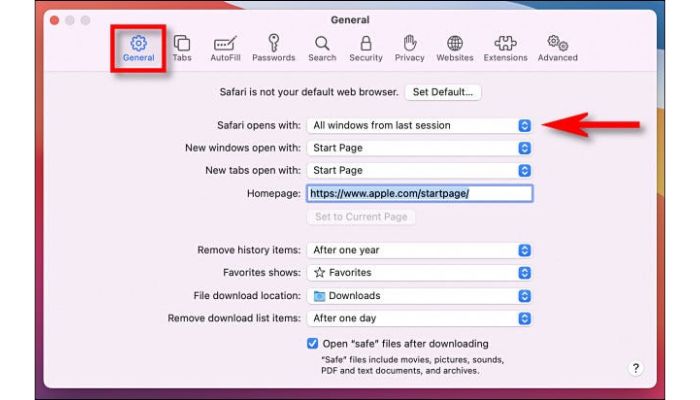Open the New tabs open with dropdown
700x400 pixels.
tap(419, 170)
